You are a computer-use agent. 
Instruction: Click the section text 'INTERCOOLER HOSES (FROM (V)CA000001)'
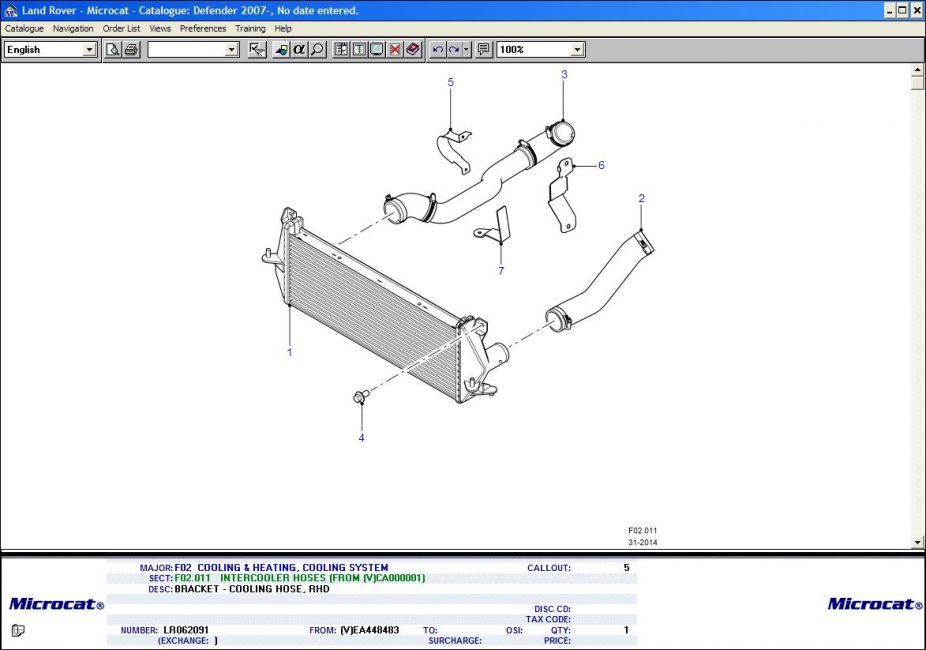pyautogui.click(x=322, y=578)
